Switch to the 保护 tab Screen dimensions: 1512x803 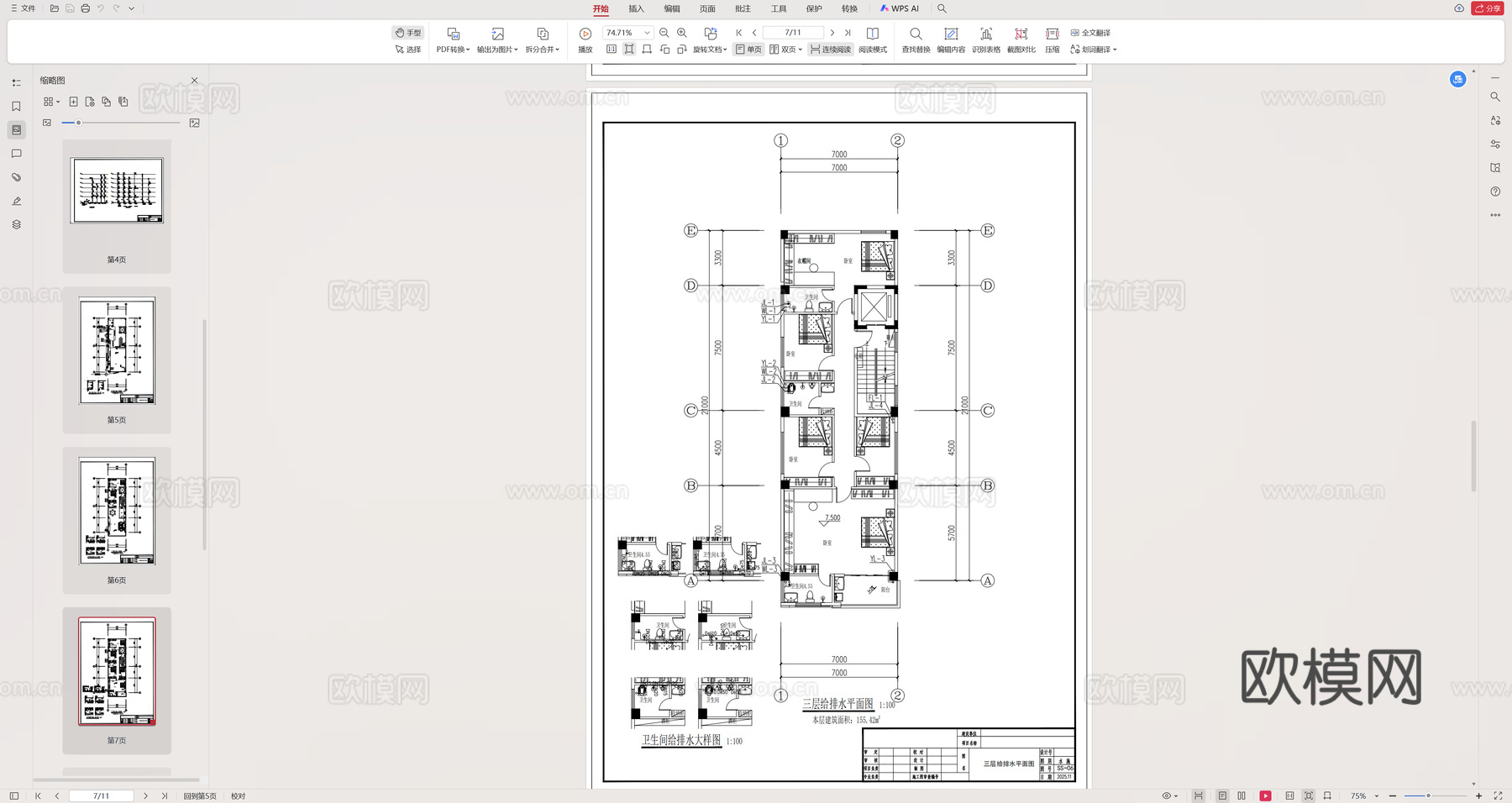pos(814,8)
